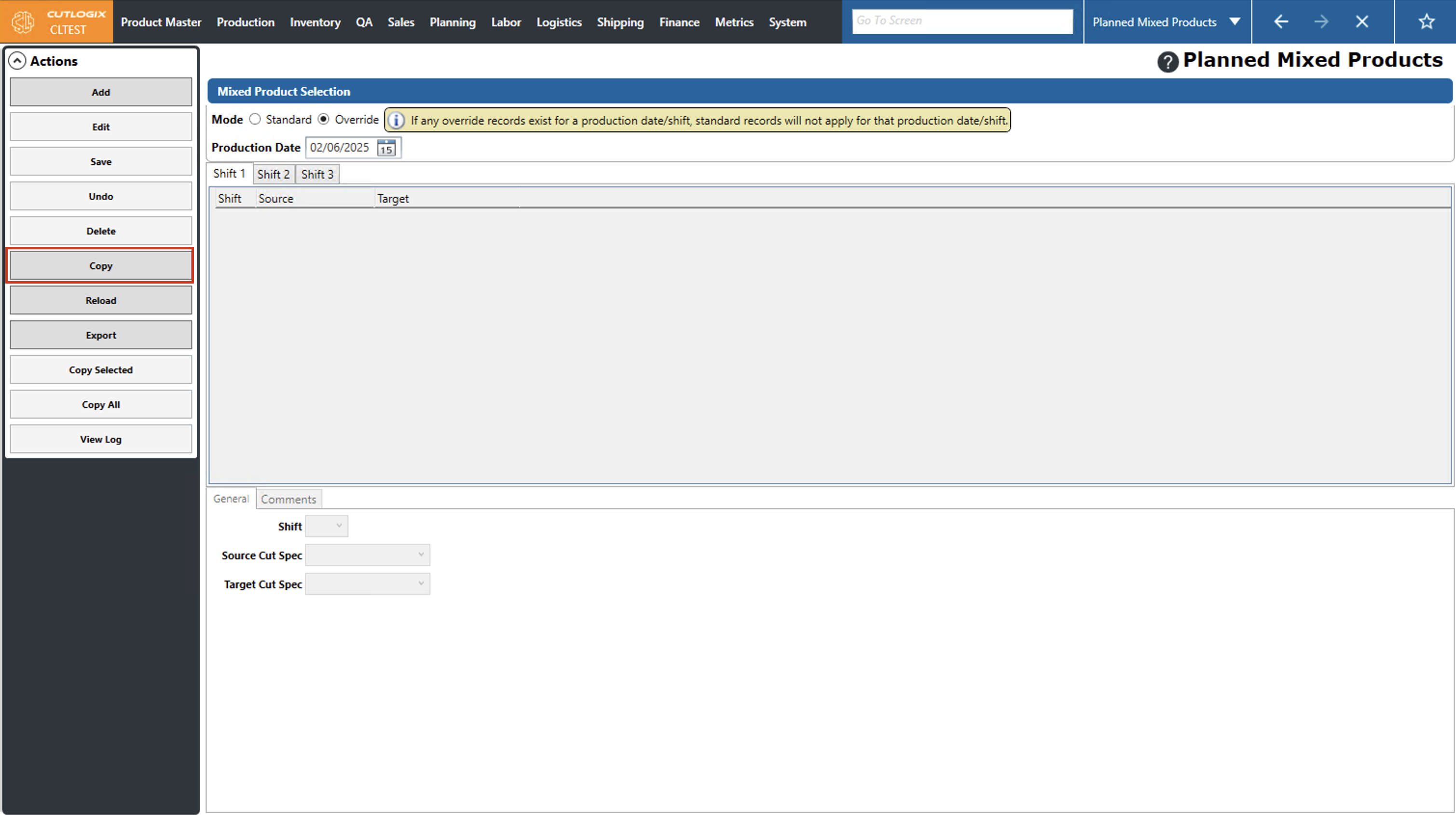The height and width of the screenshot is (815, 1456).
Task: Collapse the Actions panel
Action: coord(17,61)
